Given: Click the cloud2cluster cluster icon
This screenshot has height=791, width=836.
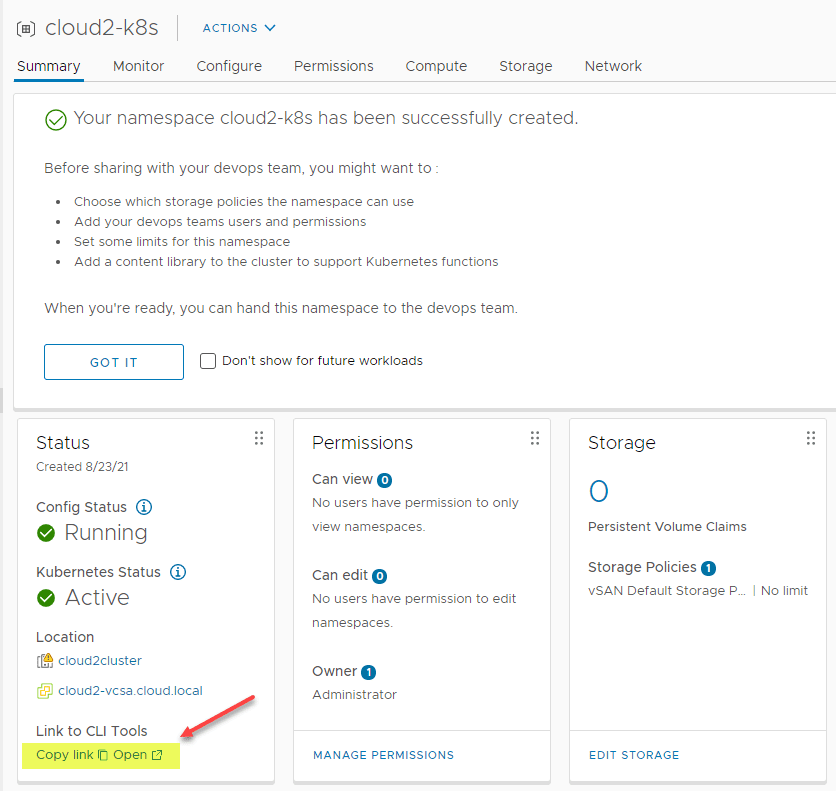Looking at the screenshot, I should point(45,661).
